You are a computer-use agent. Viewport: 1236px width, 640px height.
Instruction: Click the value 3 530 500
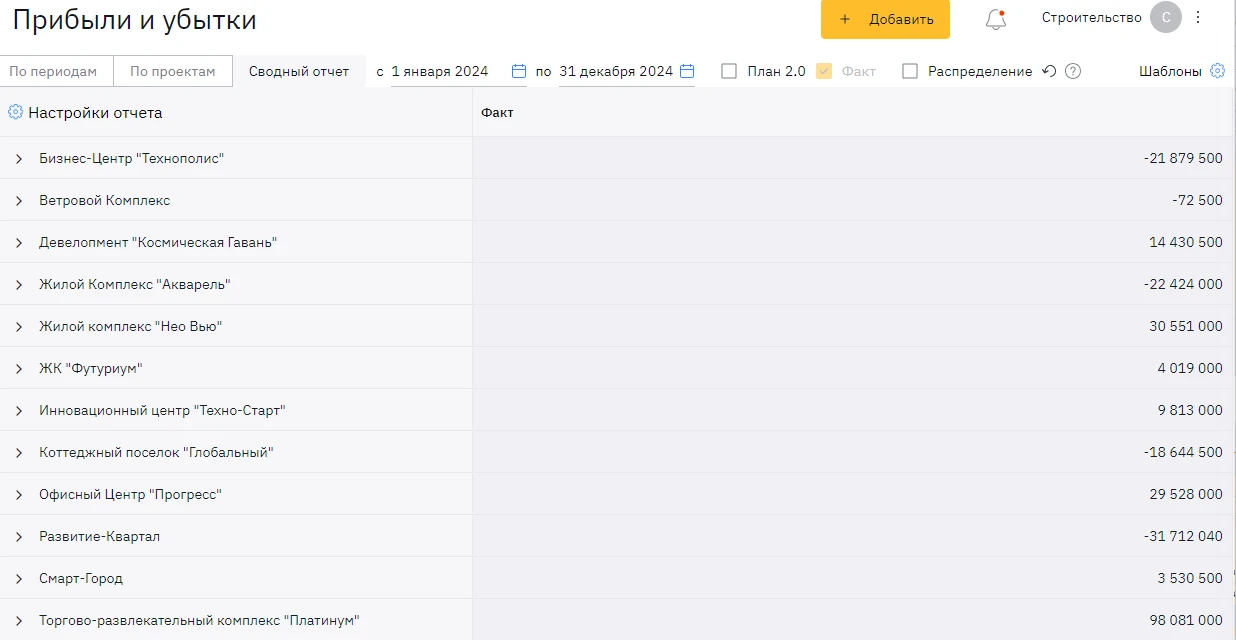(x=1190, y=579)
